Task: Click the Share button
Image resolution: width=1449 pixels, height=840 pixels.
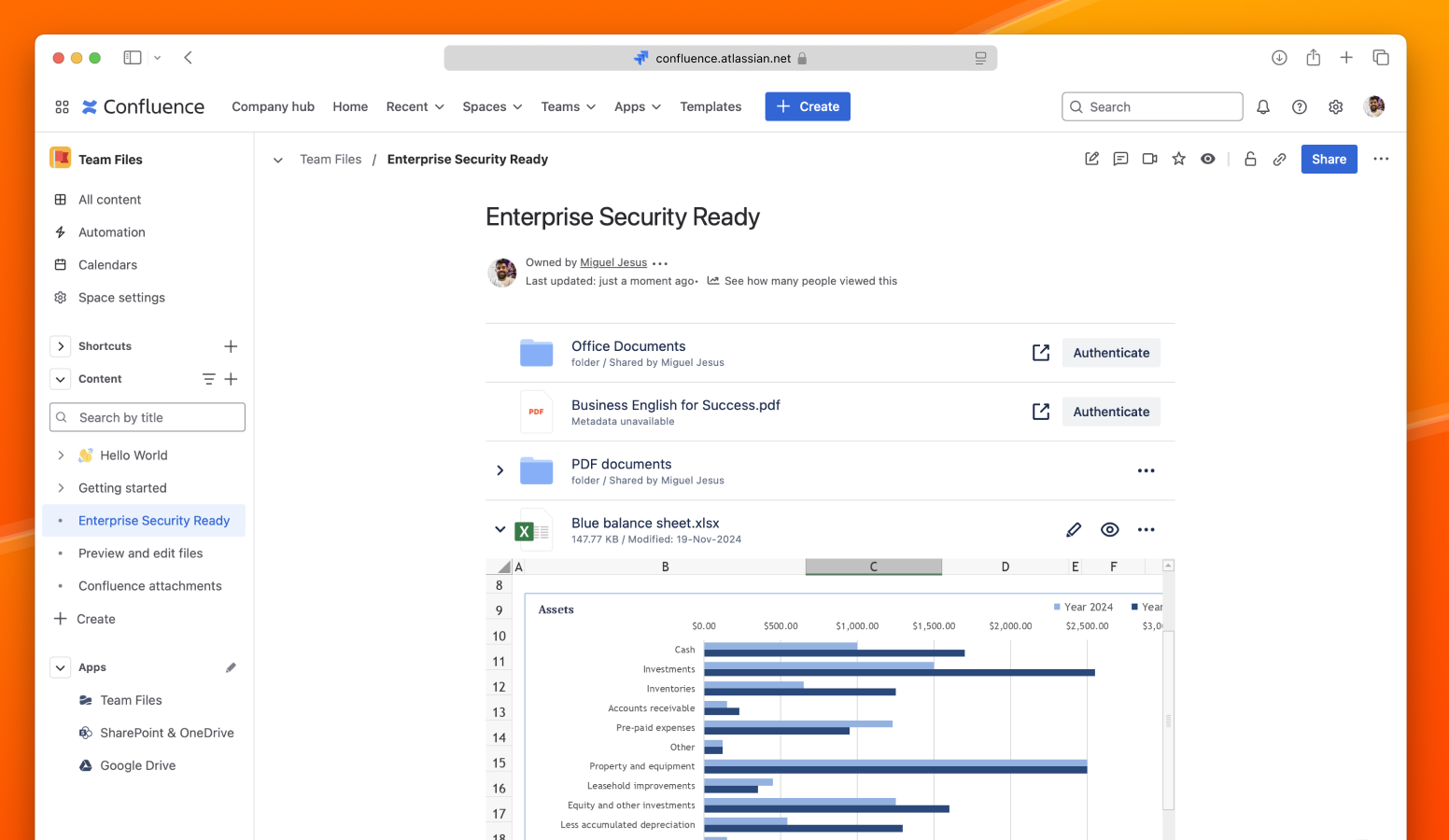Action: pyautogui.click(x=1329, y=159)
